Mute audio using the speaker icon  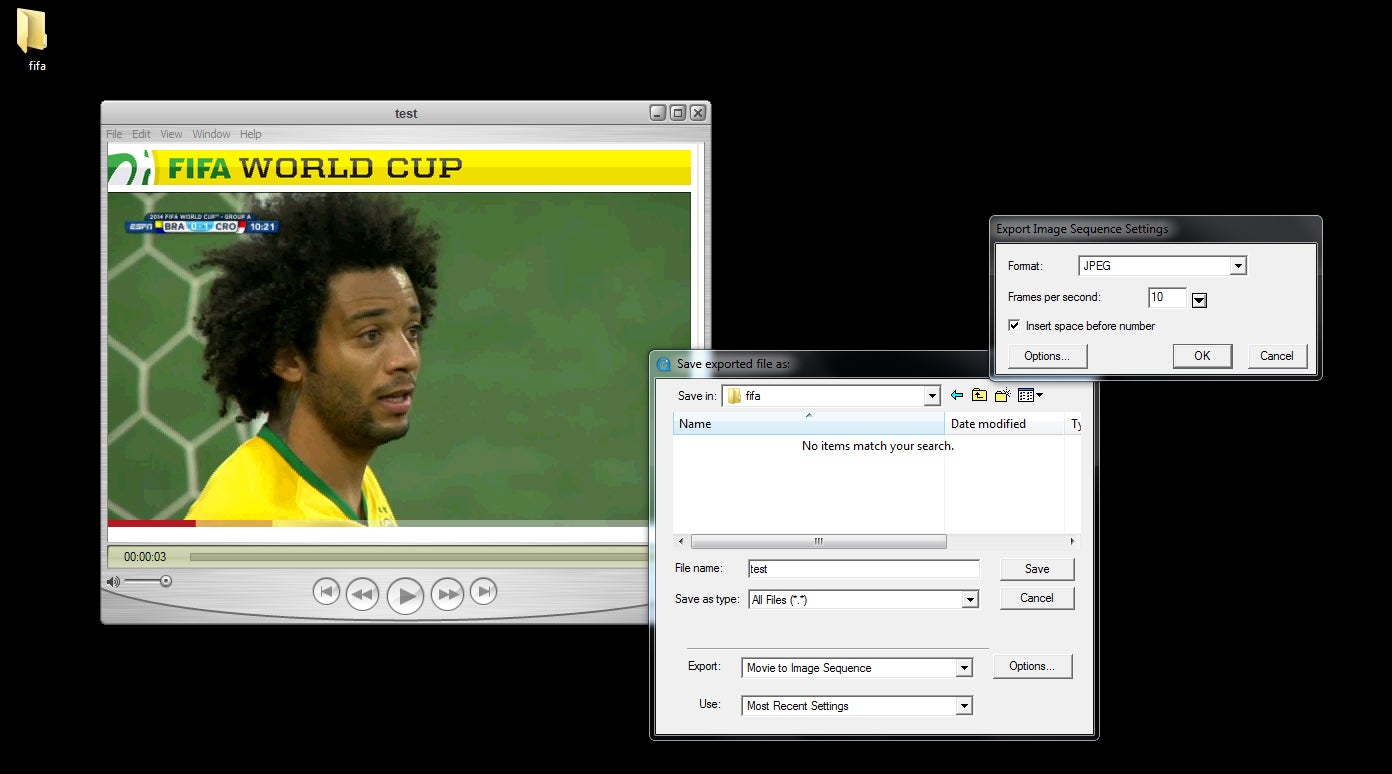click(113, 581)
